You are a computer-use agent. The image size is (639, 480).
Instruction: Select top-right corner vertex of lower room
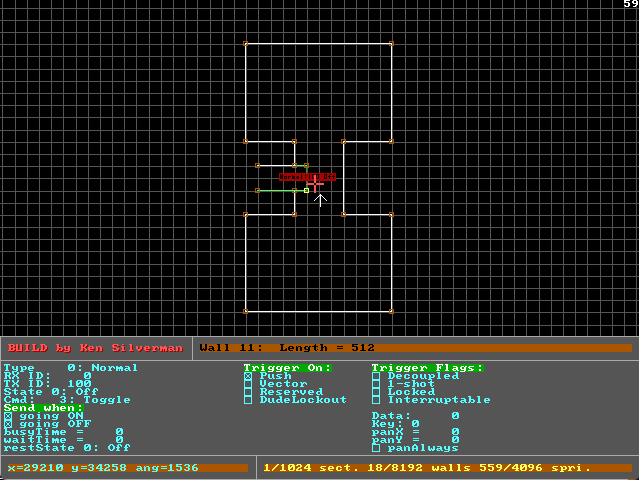click(391, 214)
